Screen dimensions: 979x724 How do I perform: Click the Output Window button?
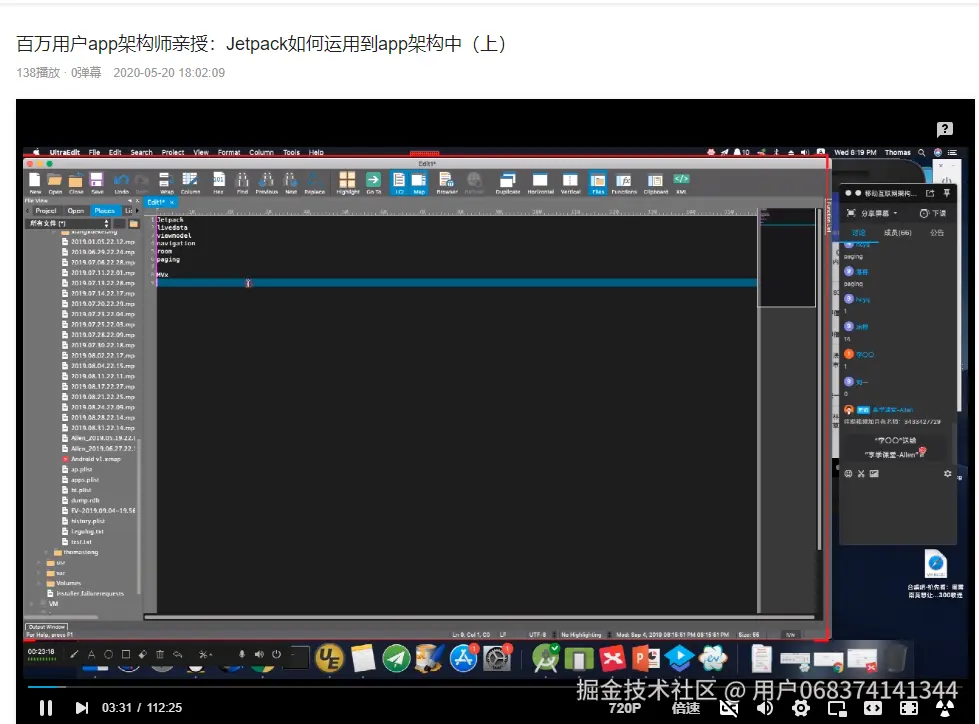click(46, 627)
